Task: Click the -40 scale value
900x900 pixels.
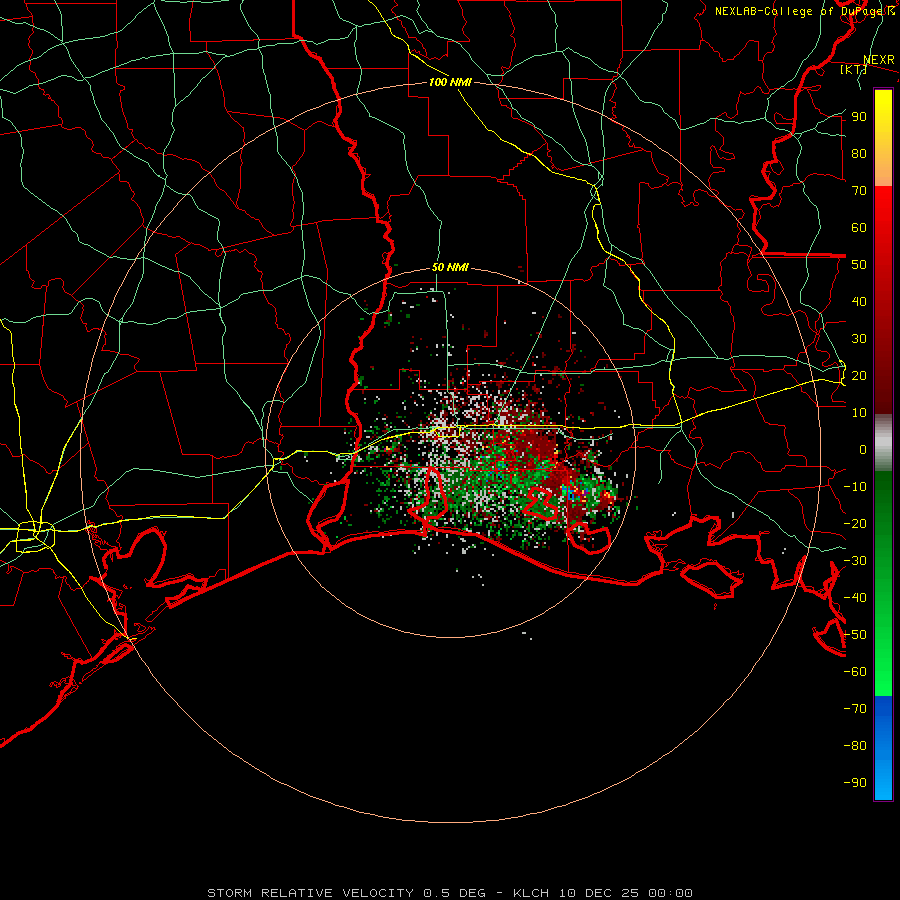Action: tap(855, 598)
